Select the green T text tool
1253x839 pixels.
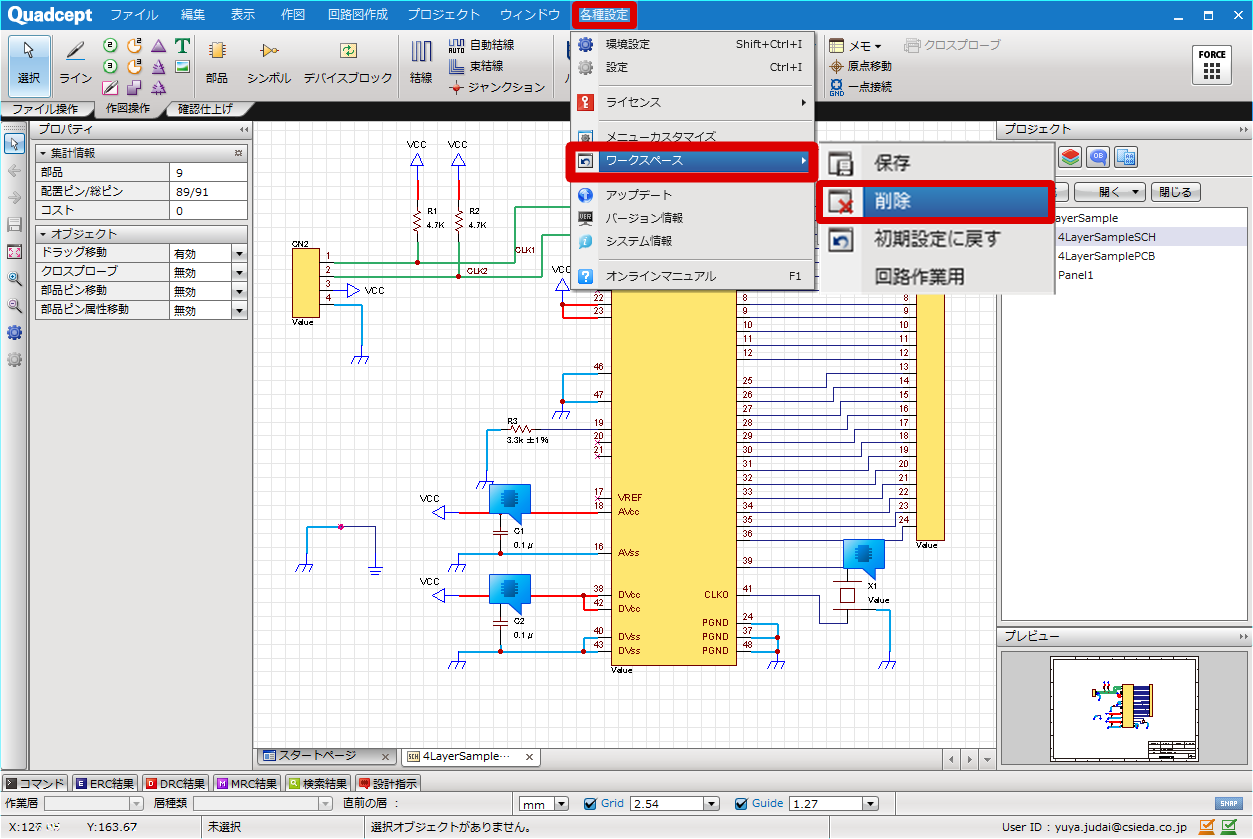182,46
